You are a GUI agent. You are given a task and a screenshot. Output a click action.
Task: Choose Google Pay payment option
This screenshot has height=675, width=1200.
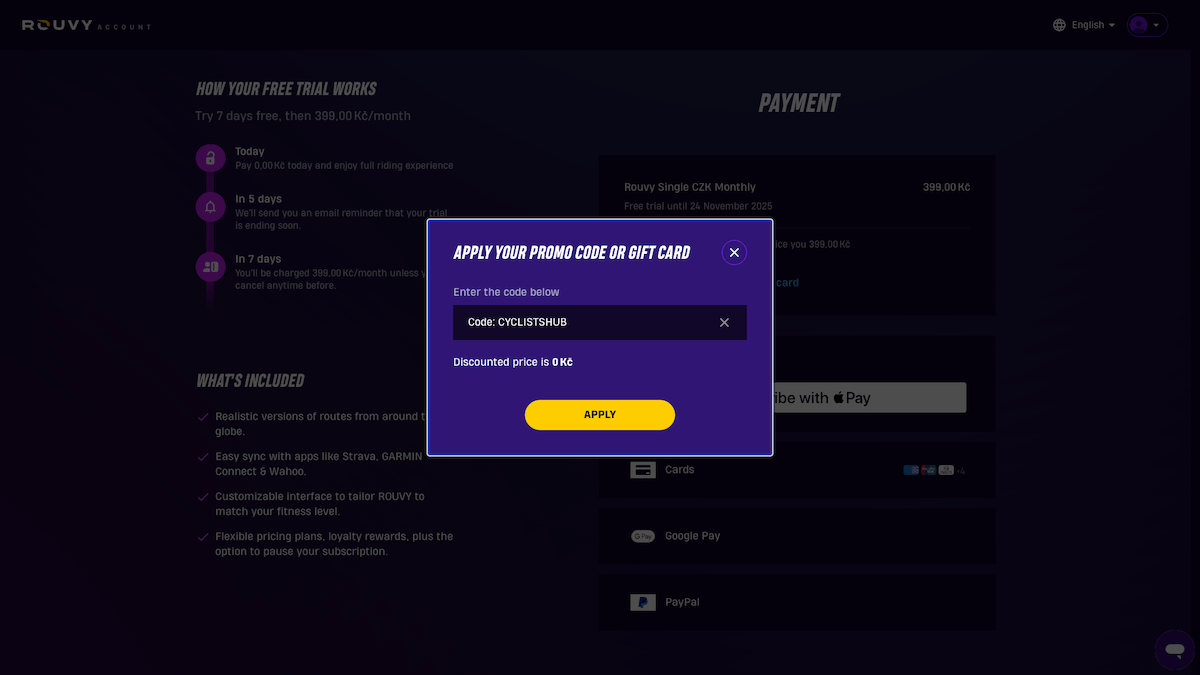[x=796, y=536]
